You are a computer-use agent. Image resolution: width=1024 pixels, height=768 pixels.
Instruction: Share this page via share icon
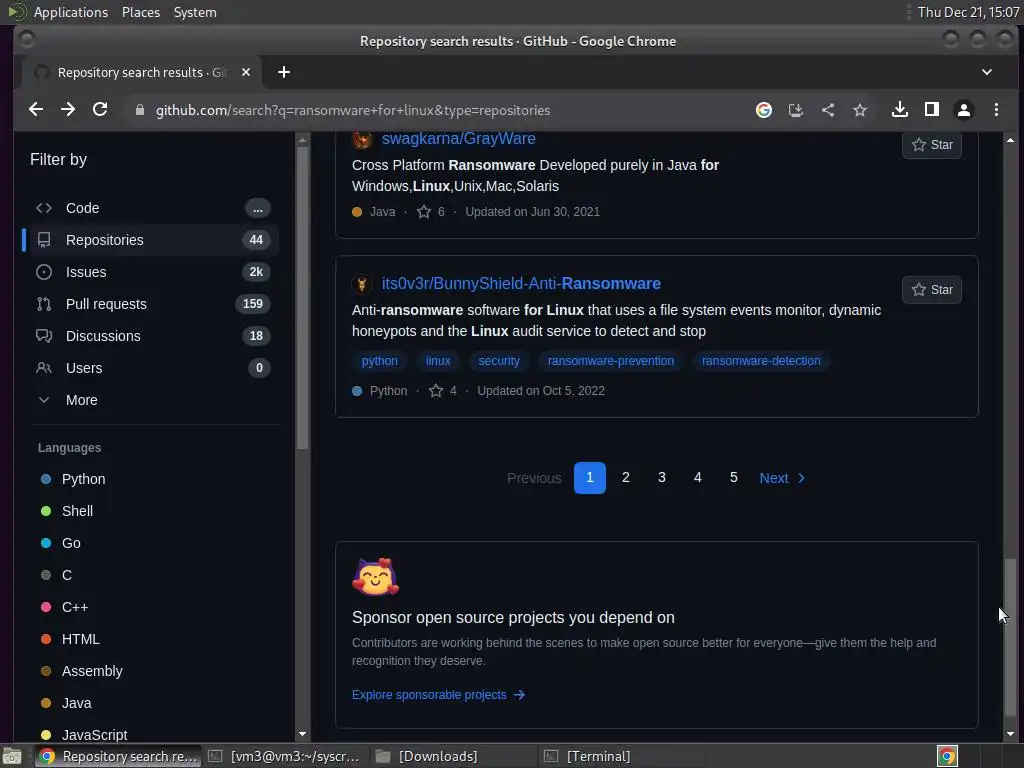827,110
